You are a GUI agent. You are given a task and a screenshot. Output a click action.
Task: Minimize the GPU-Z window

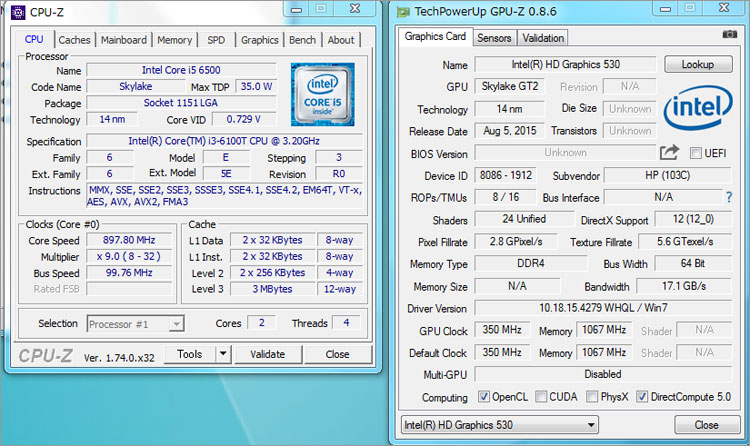[665, 9]
